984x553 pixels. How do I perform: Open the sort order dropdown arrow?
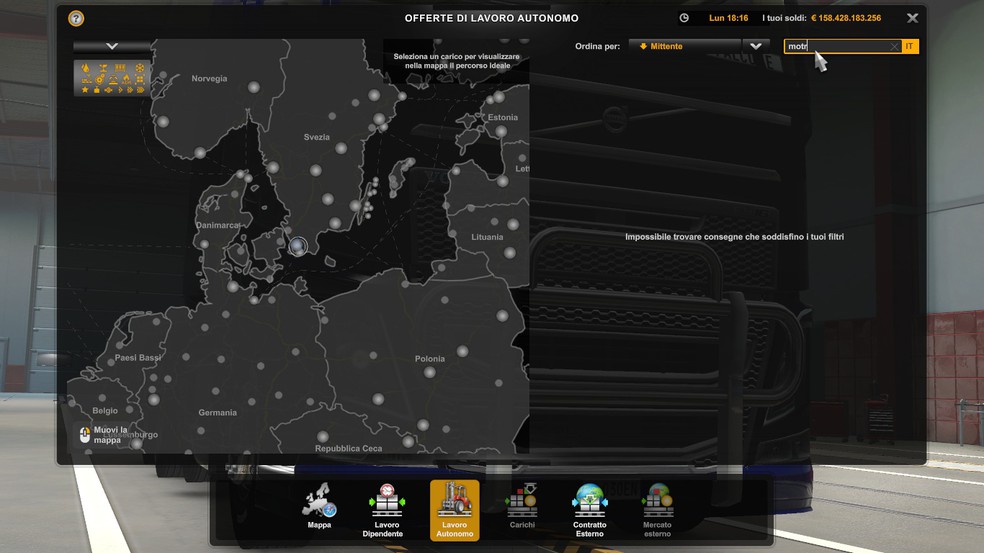click(x=756, y=47)
